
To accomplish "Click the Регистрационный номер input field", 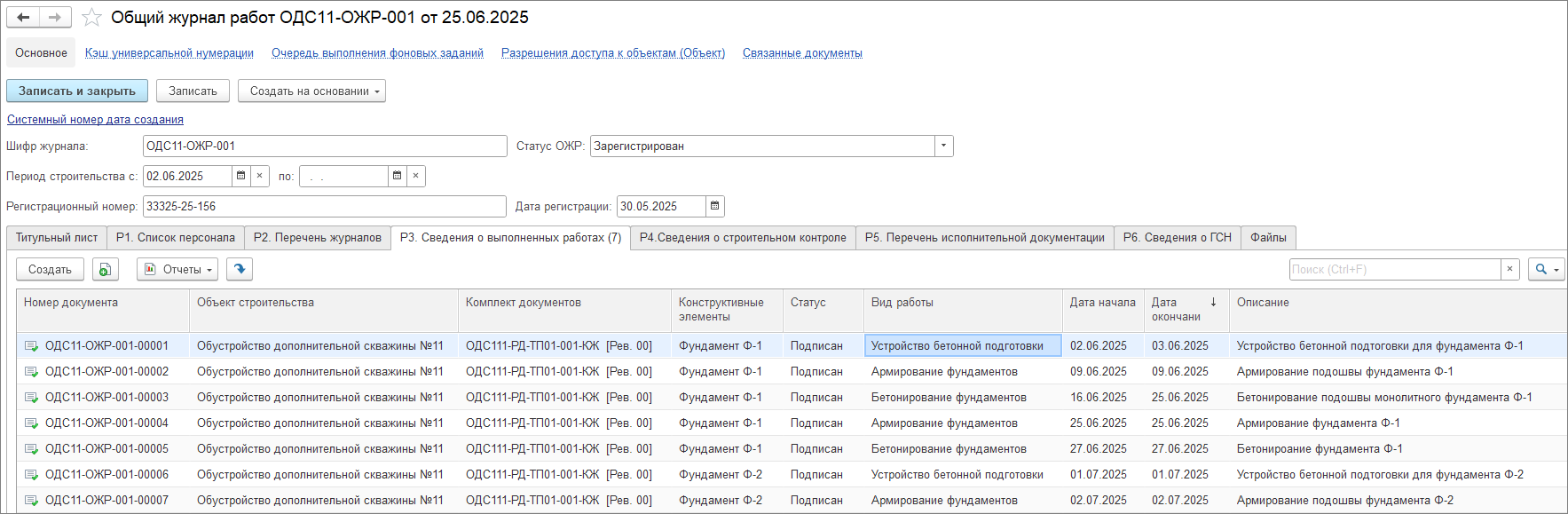I will point(324,206).
